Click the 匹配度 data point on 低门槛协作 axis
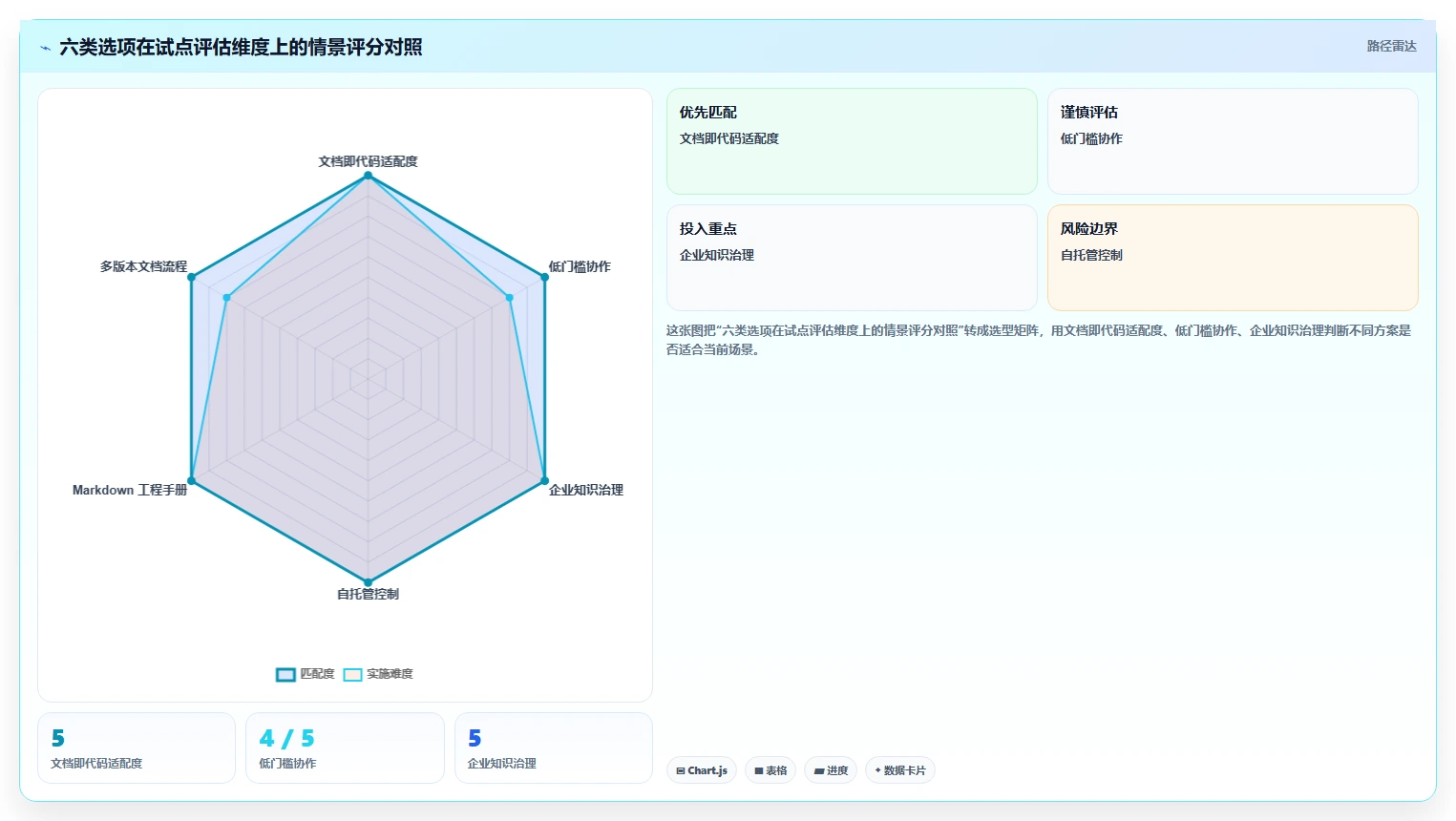The image size is (1456, 821). pyautogui.click(x=545, y=277)
